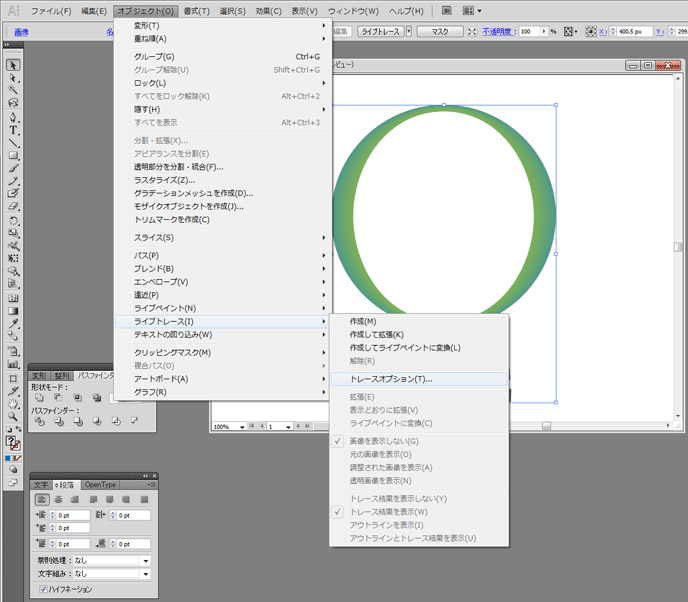Select the Zoom magnifier tool
Viewport: 688px width, 602px height.
tap(13, 415)
